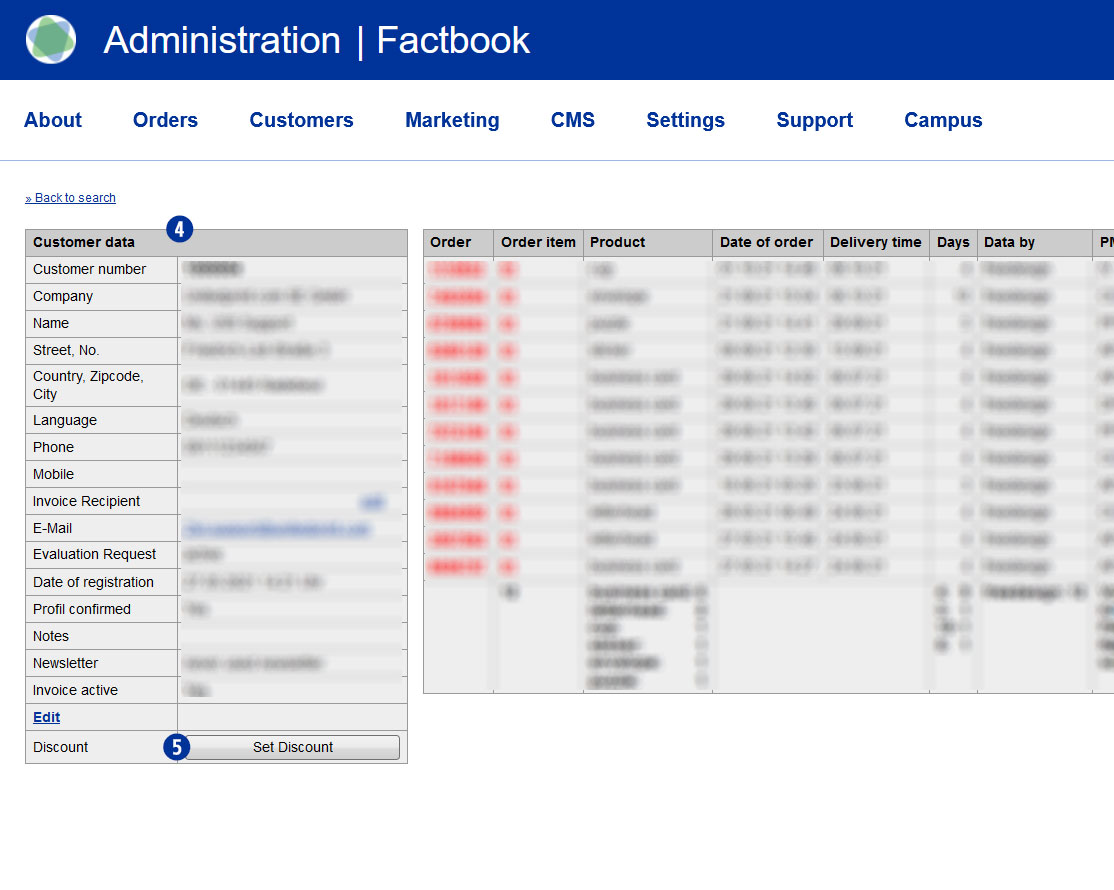Image resolution: width=1114 pixels, height=890 pixels.
Task: Click the Factbook logo icon in header
Action: click(x=51, y=40)
